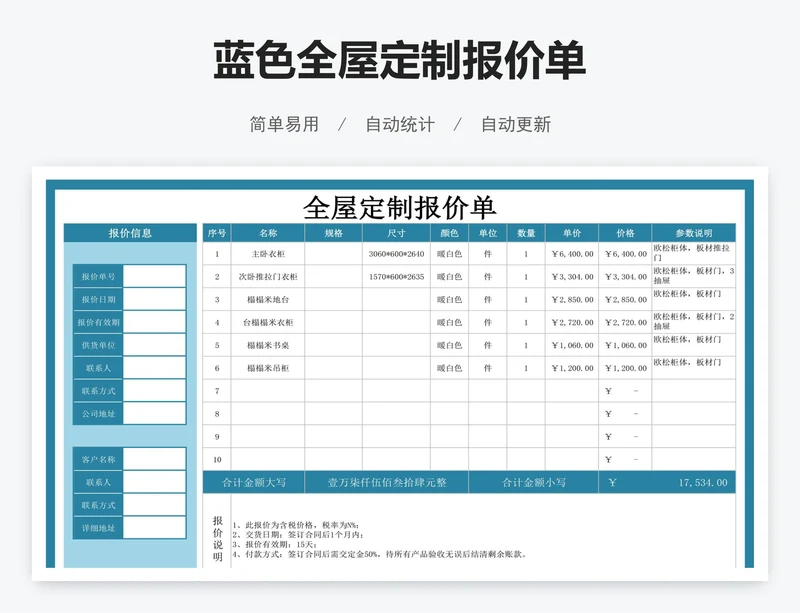Select the 参数说明 column header
Viewport: 800px width, 613px height.
click(694, 233)
